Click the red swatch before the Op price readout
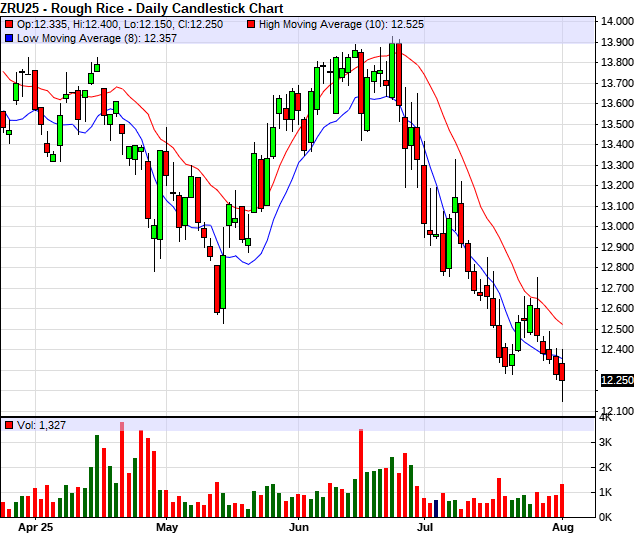The image size is (640, 536). [x=9, y=23]
